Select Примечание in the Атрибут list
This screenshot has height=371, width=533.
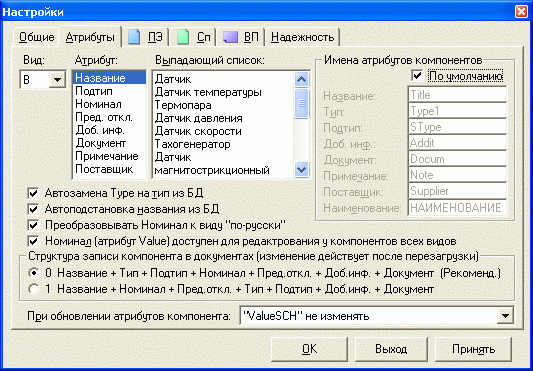109,156
